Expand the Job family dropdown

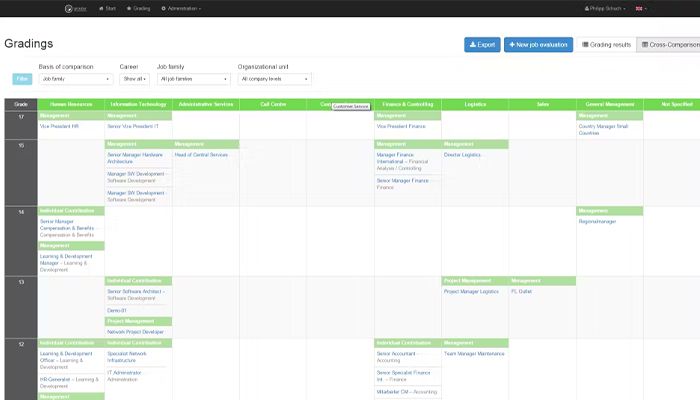pyautogui.click(x=194, y=79)
